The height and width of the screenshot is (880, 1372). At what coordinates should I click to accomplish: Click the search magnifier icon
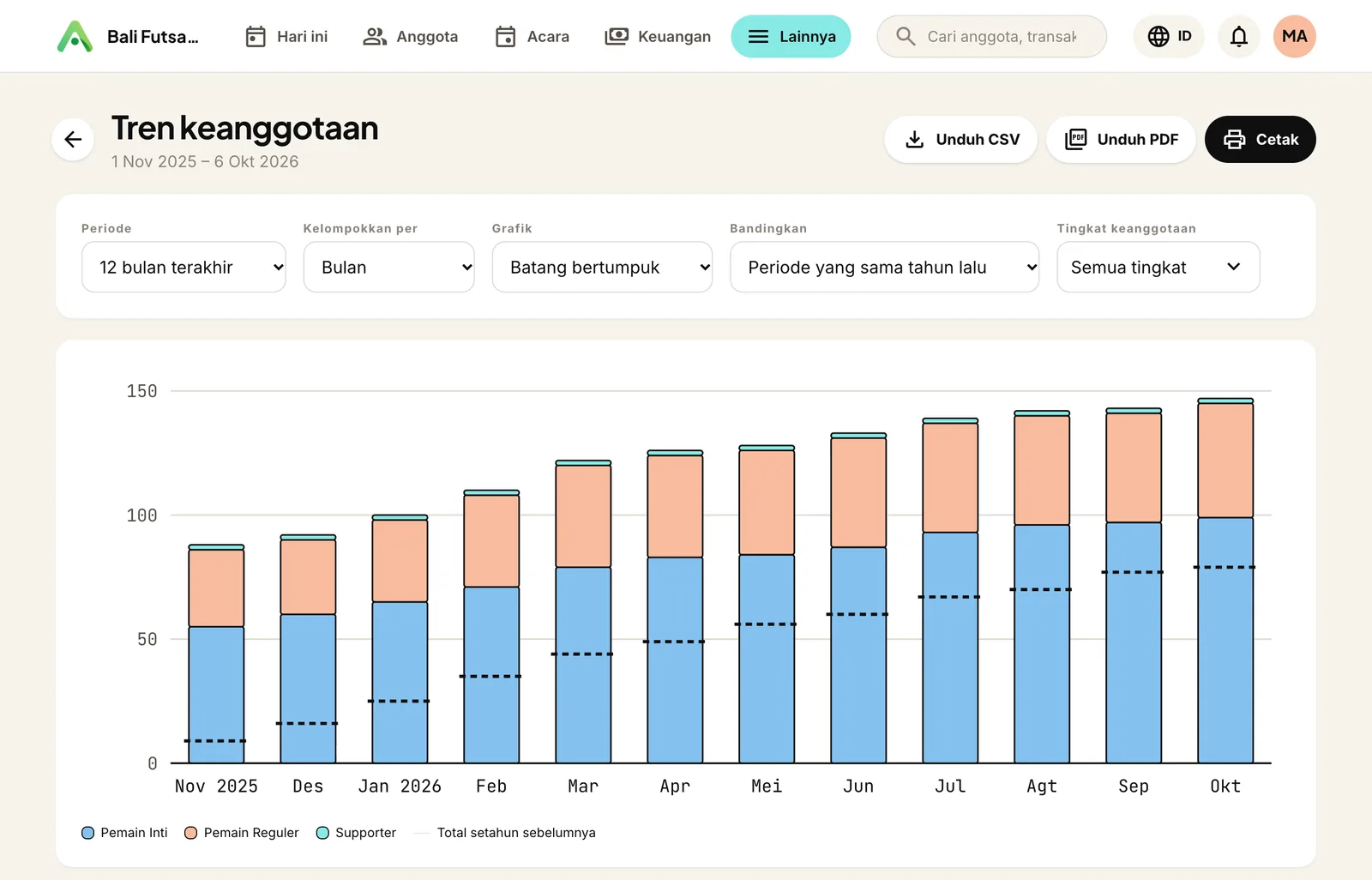[x=906, y=36]
